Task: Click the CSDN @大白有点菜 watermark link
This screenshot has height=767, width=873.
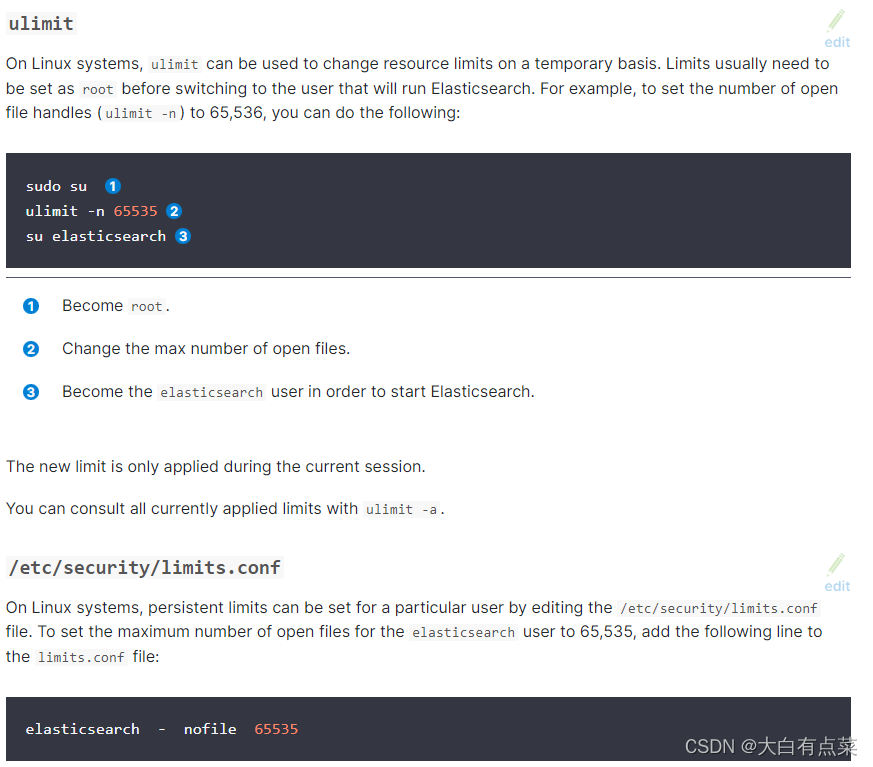Action: pos(770,746)
